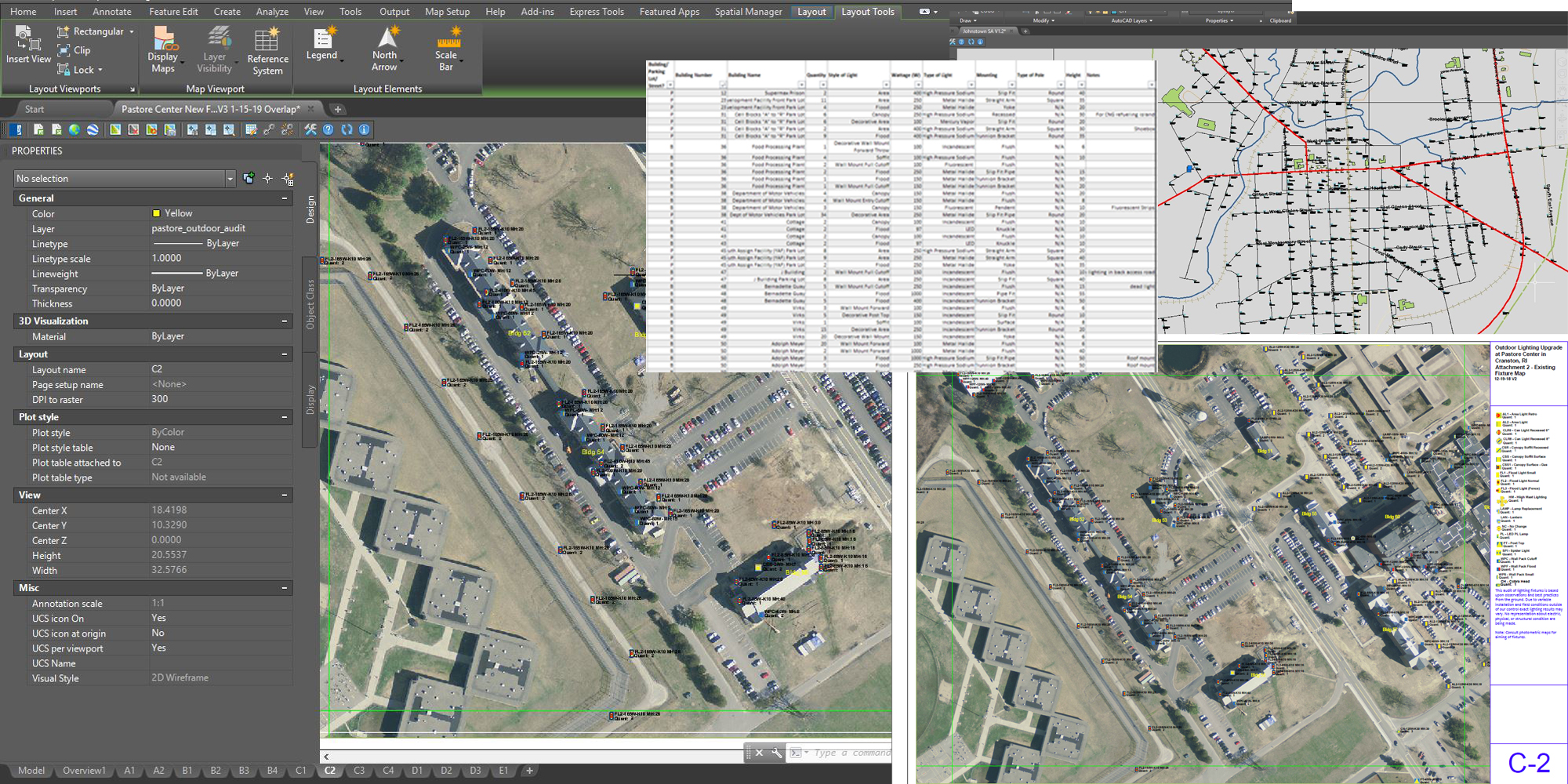The image size is (1568, 784).
Task: Insert a North Arrow element
Action: point(385,49)
